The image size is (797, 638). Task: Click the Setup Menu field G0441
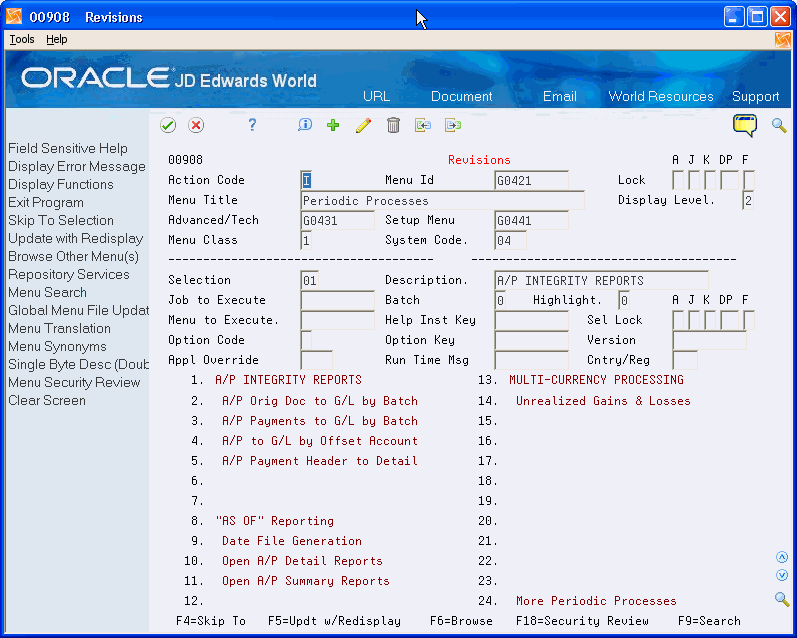point(531,220)
